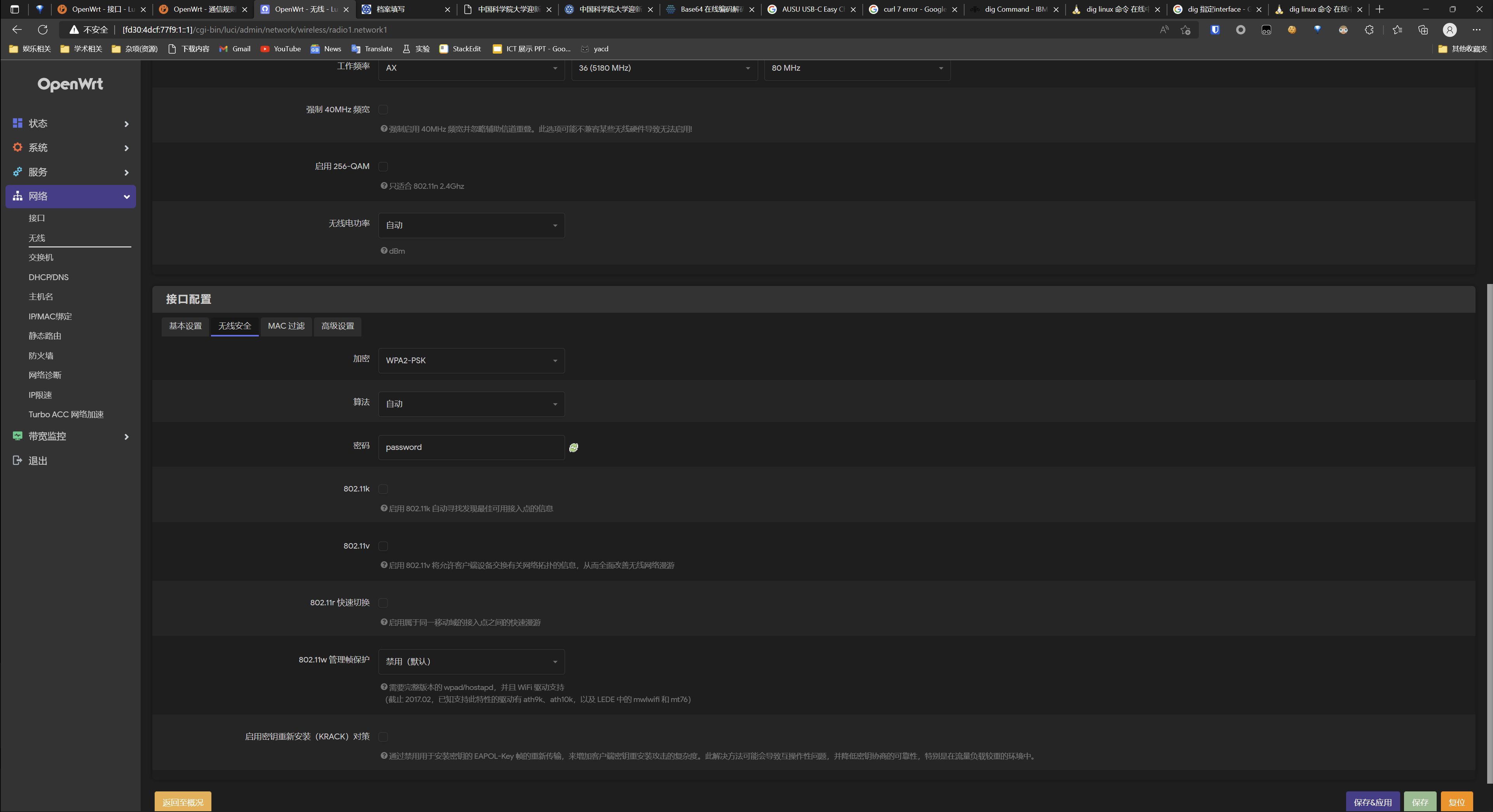Click the browser refresh icon
1493x812 pixels.
43,30
